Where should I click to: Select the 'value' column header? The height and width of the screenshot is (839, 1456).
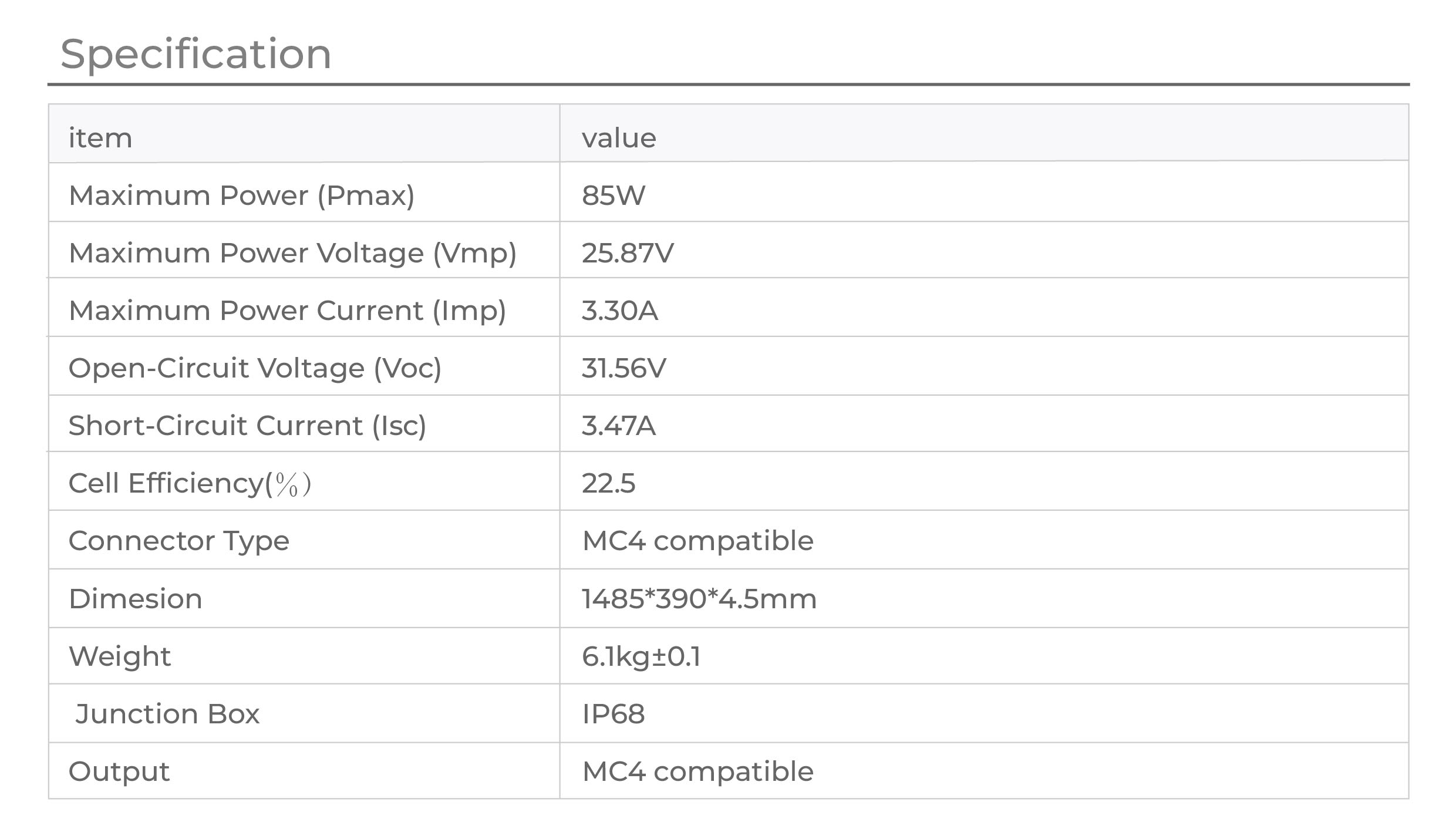click(619, 139)
